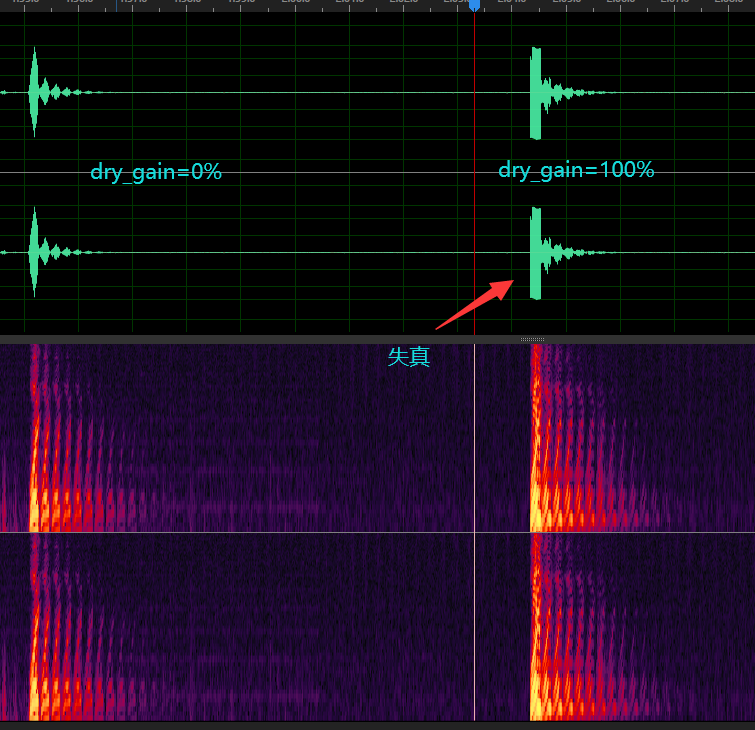The height and width of the screenshot is (730, 755).
Task: Click lower spectrogram's first bright transient
Action: click(35, 626)
